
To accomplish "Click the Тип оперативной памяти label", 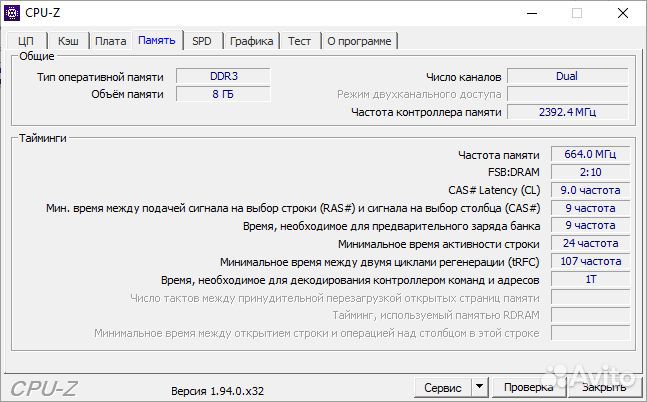I will [100, 77].
